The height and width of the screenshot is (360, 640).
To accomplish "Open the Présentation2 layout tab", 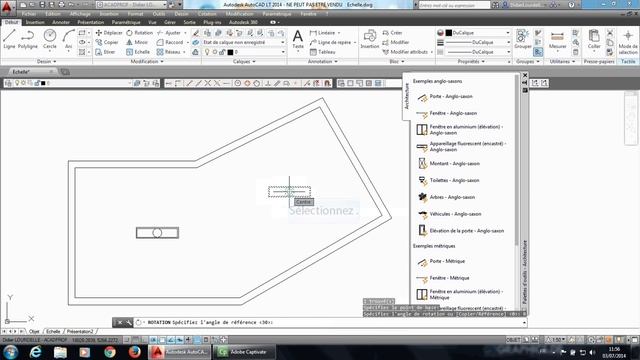I will coord(80,331).
